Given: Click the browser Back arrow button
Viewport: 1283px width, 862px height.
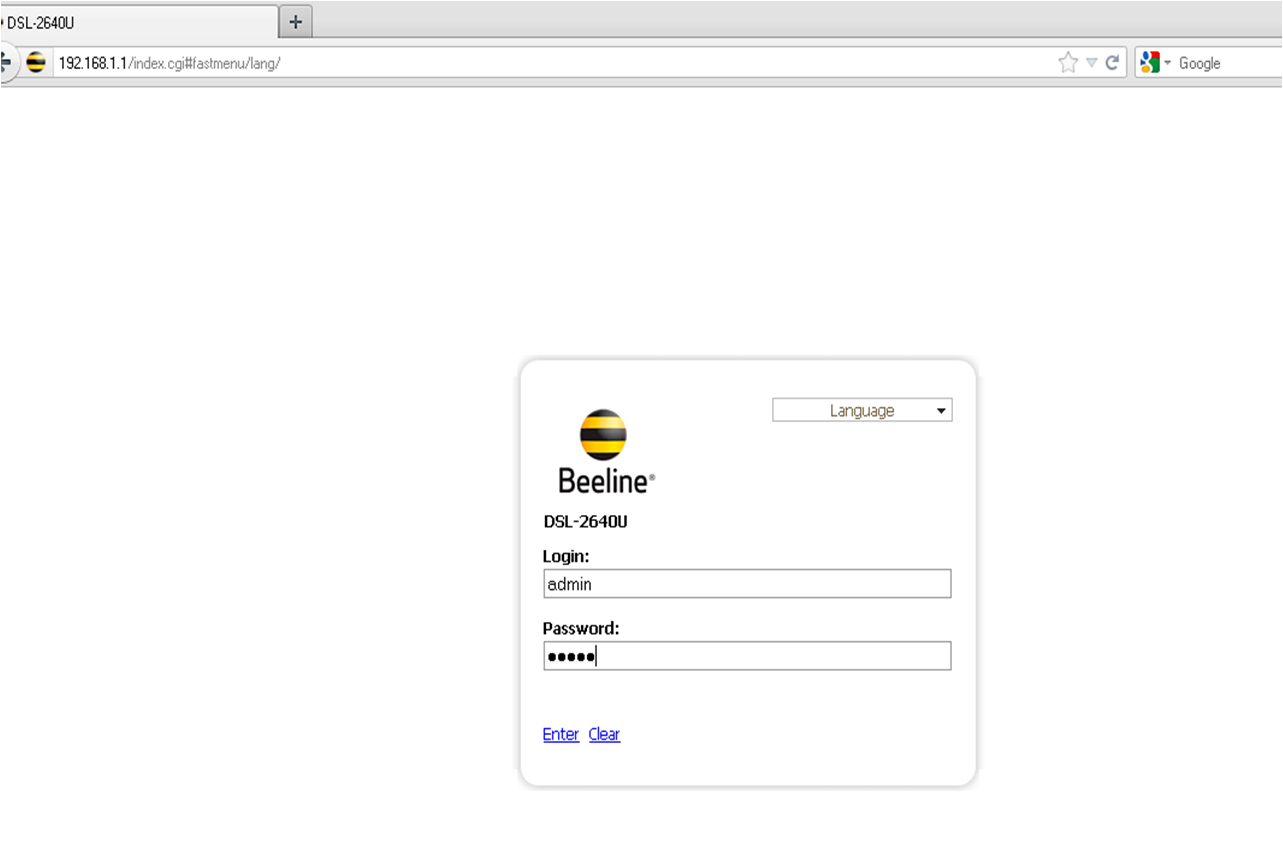Looking at the screenshot, I should pos(6,63).
